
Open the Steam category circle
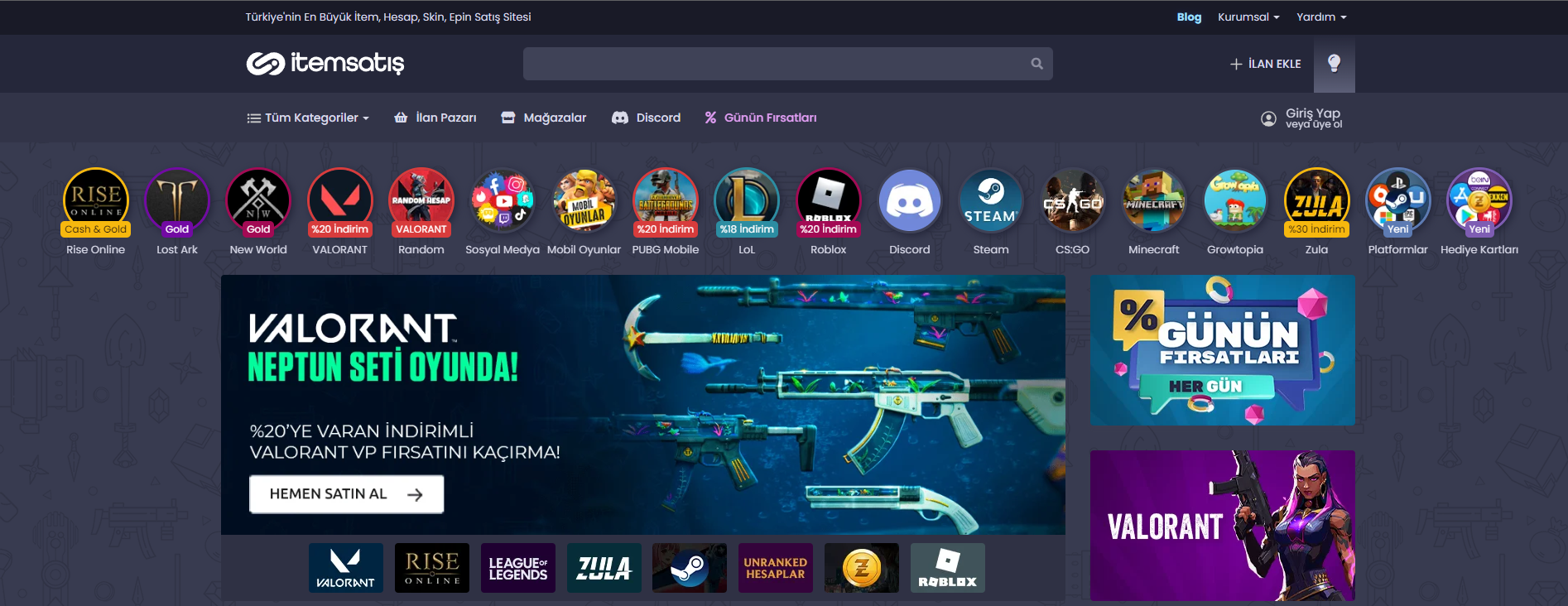[991, 201]
